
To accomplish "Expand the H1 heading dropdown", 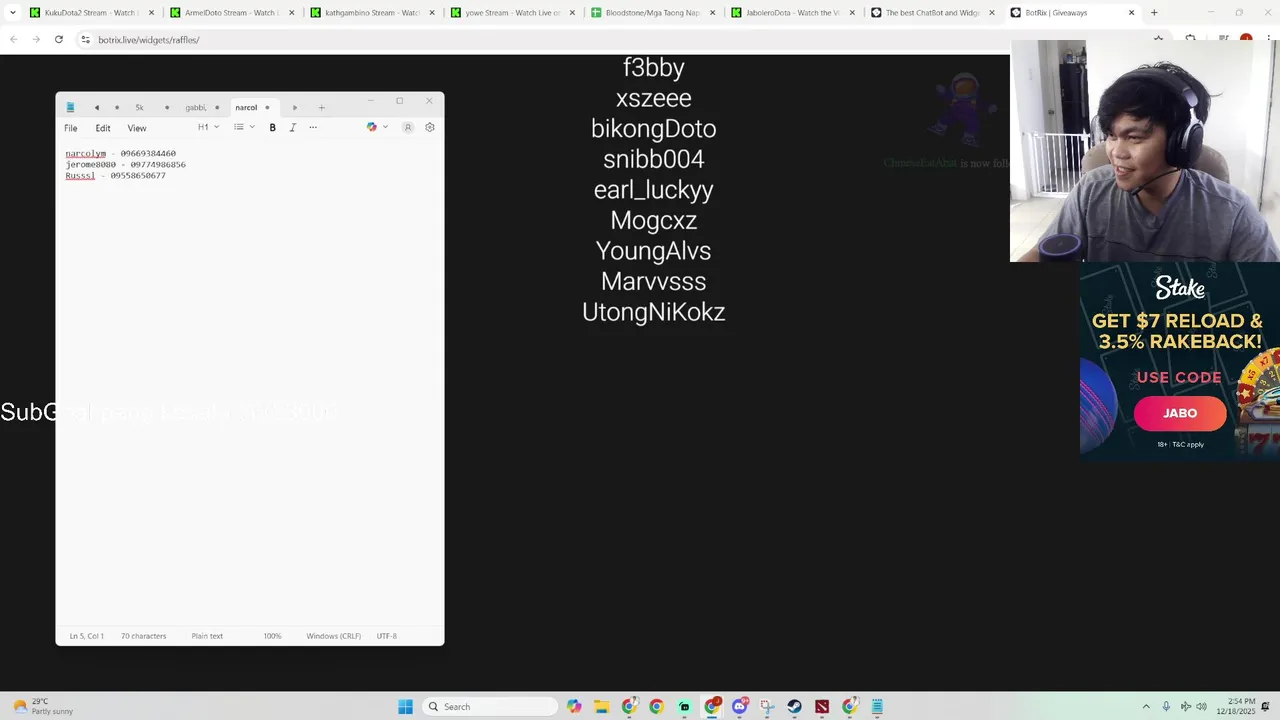I will pyautogui.click(x=208, y=127).
